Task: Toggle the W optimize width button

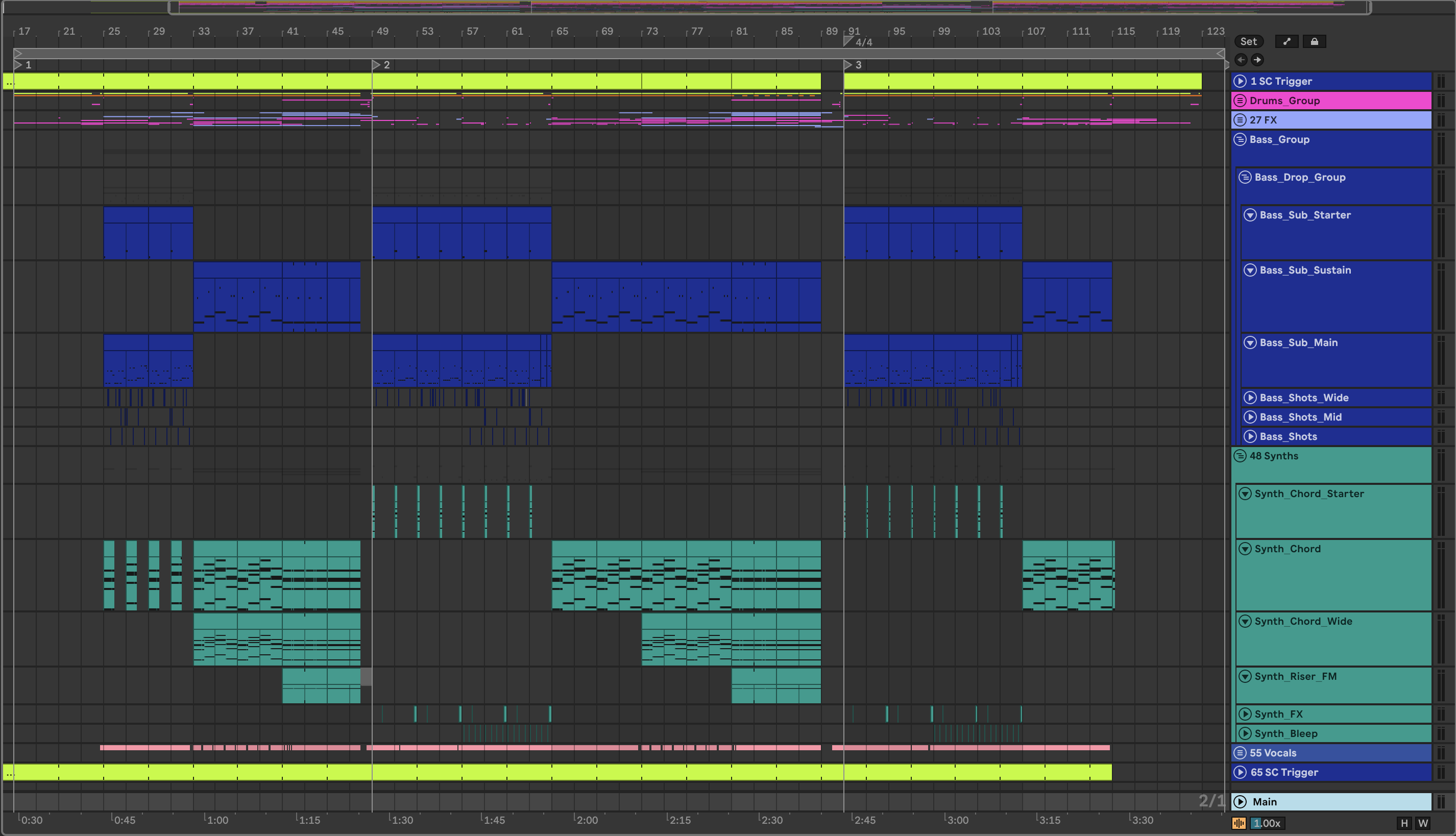Action: pyautogui.click(x=1423, y=823)
